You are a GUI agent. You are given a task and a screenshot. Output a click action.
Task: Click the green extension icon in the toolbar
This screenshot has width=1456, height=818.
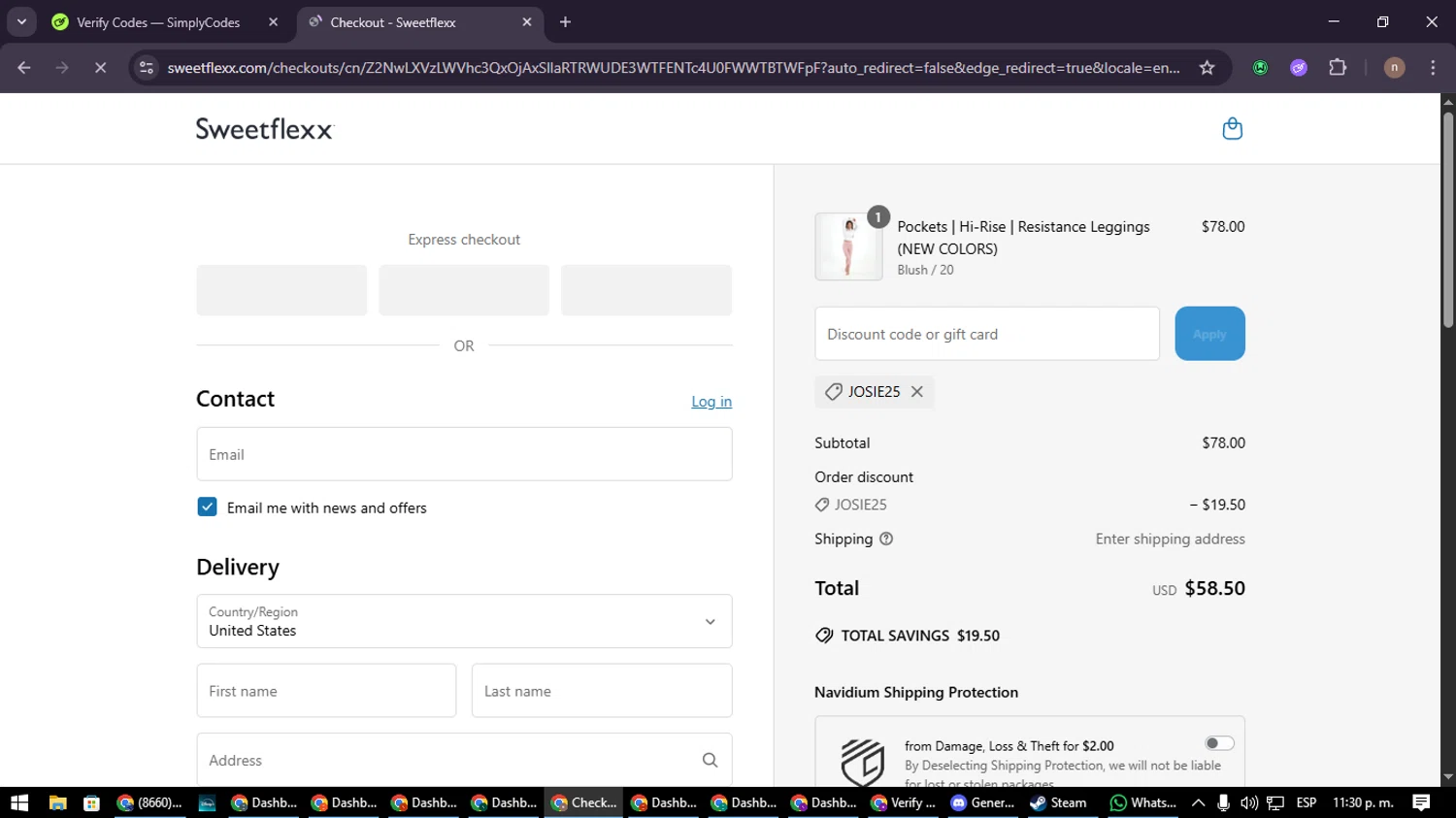click(x=1260, y=68)
